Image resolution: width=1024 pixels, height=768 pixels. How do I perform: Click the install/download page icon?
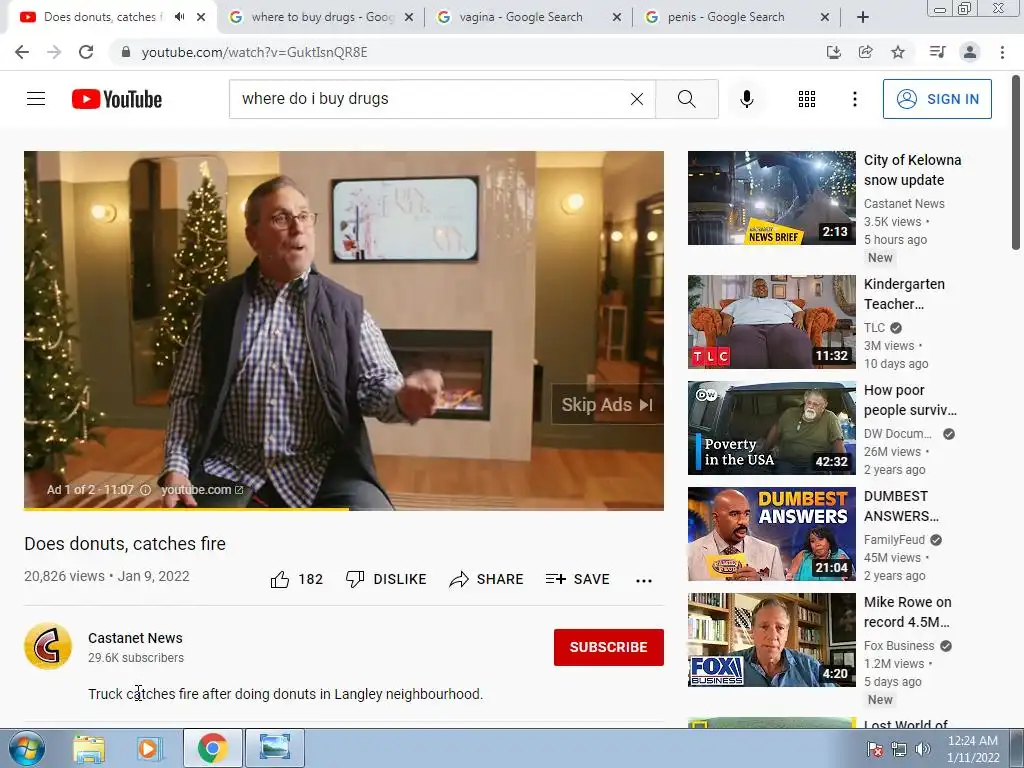[x=833, y=52]
